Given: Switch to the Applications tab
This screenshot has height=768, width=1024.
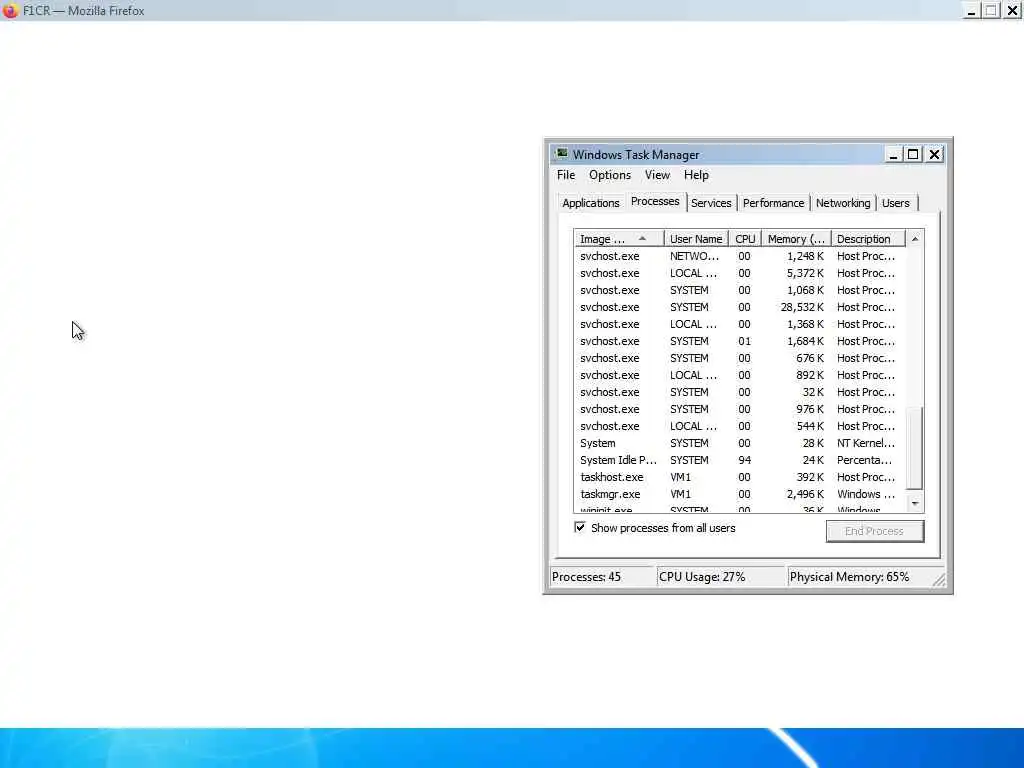Looking at the screenshot, I should click(x=590, y=203).
